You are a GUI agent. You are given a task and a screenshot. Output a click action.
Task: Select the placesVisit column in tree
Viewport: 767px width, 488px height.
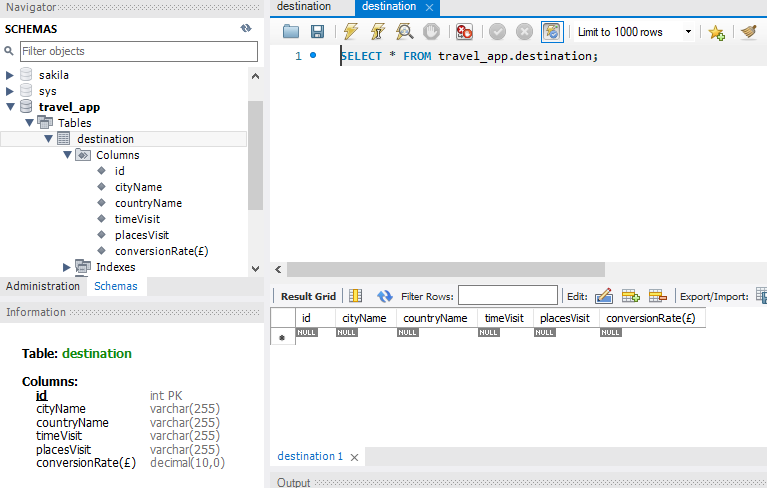coord(142,235)
